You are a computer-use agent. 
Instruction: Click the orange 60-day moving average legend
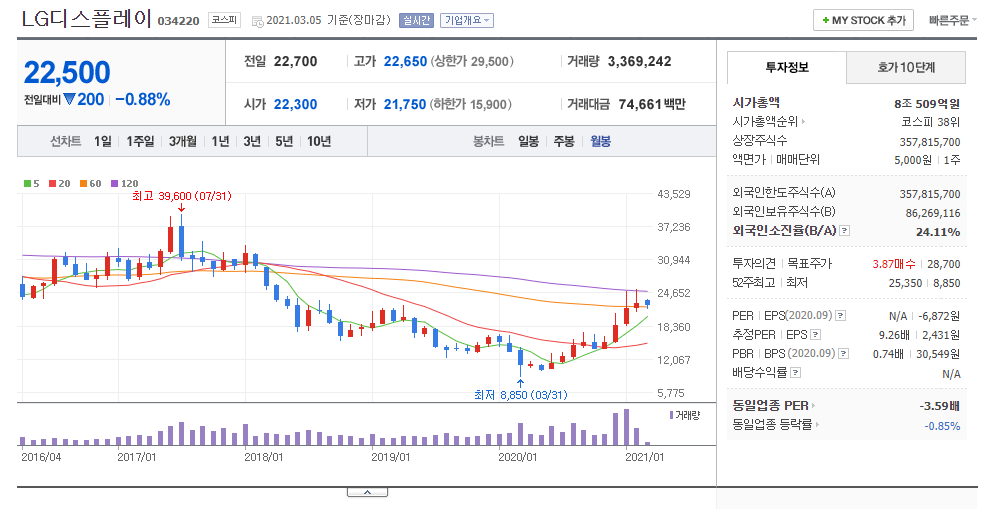(91, 184)
